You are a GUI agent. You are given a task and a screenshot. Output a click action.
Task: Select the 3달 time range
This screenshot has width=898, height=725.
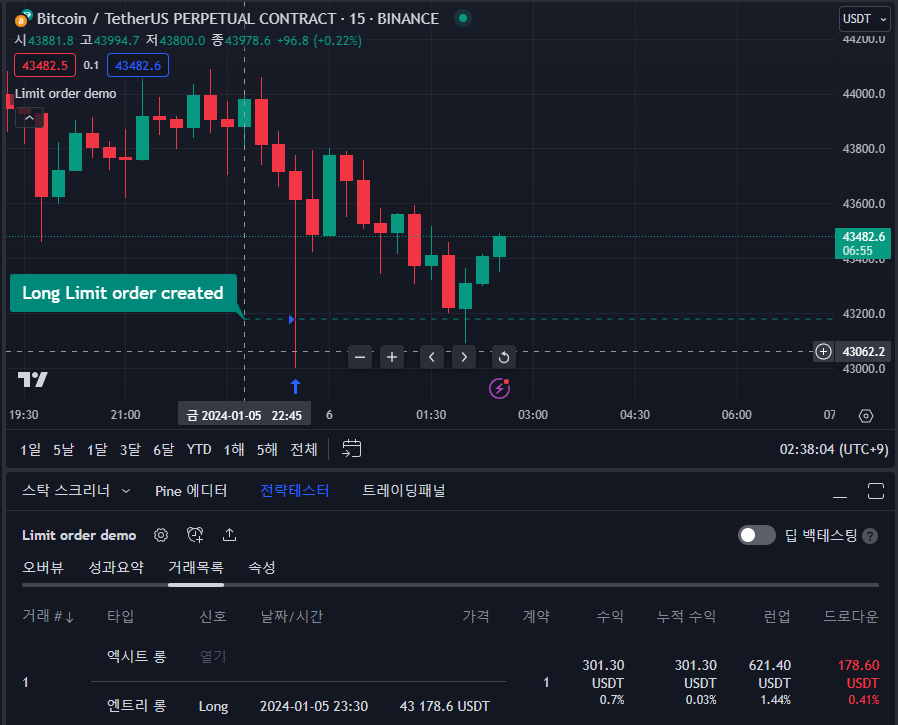point(130,450)
